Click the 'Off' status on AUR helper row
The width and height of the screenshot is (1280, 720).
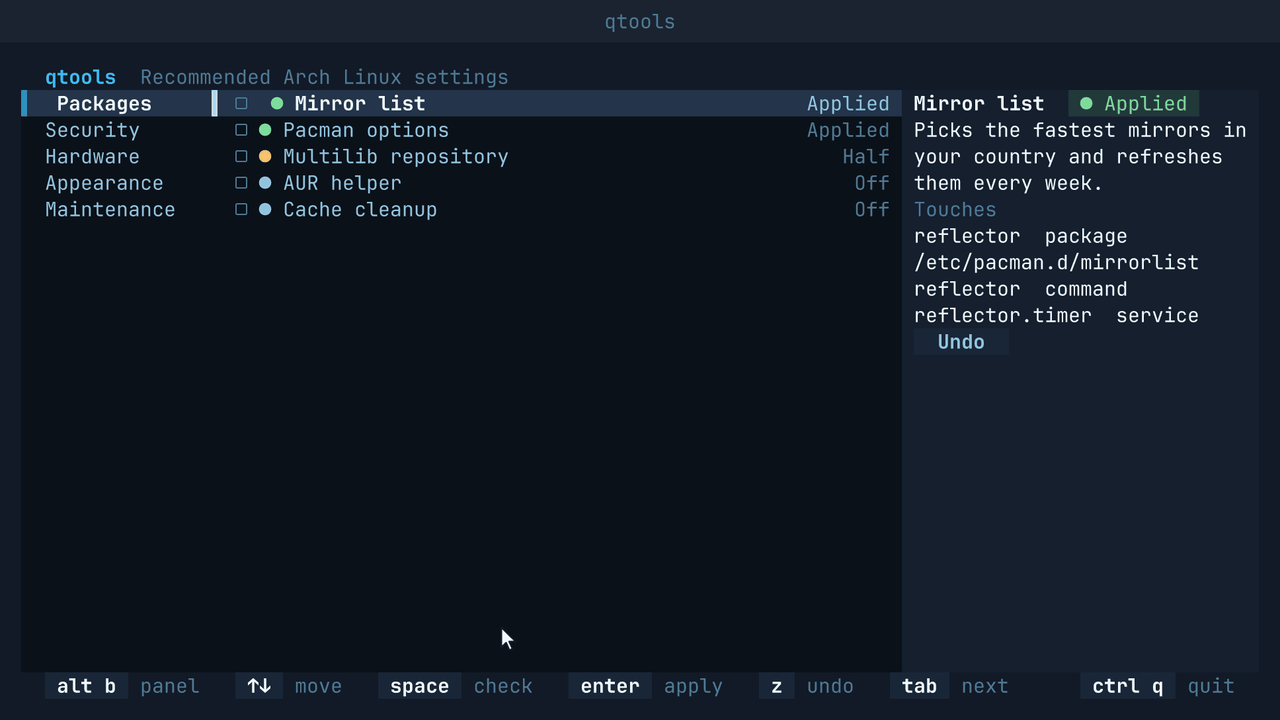(872, 183)
